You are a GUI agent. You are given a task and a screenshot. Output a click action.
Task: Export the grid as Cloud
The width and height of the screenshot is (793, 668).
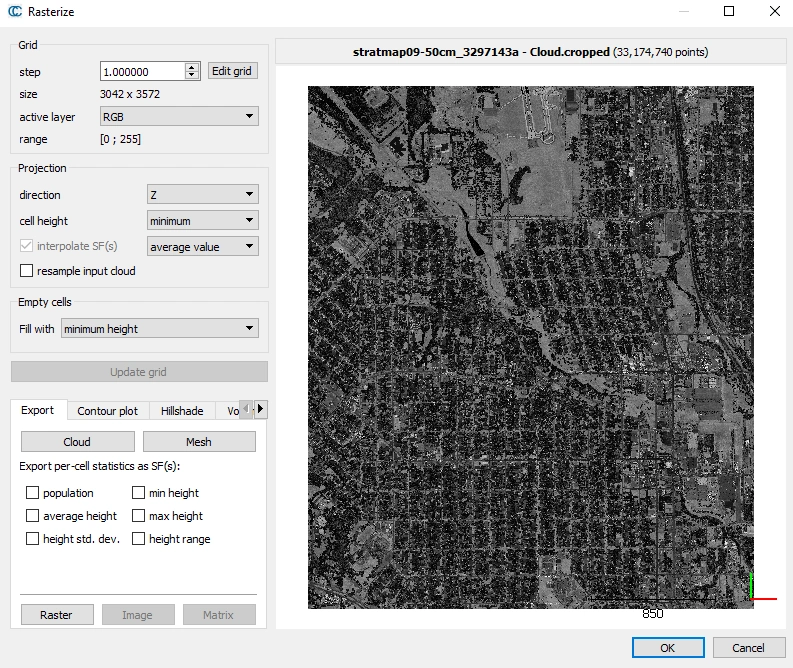coord(77,442)
